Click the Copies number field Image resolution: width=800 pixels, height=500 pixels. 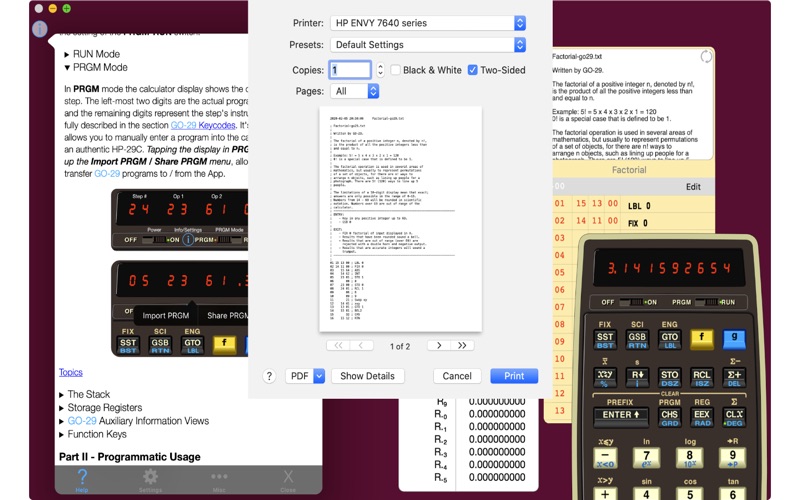click(x=350, y=70)
